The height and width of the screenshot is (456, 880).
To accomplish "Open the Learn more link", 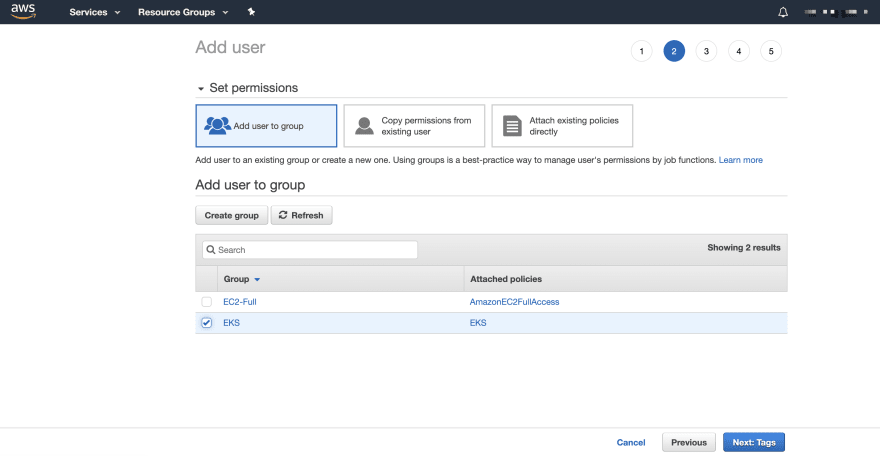I will [740, 160].
